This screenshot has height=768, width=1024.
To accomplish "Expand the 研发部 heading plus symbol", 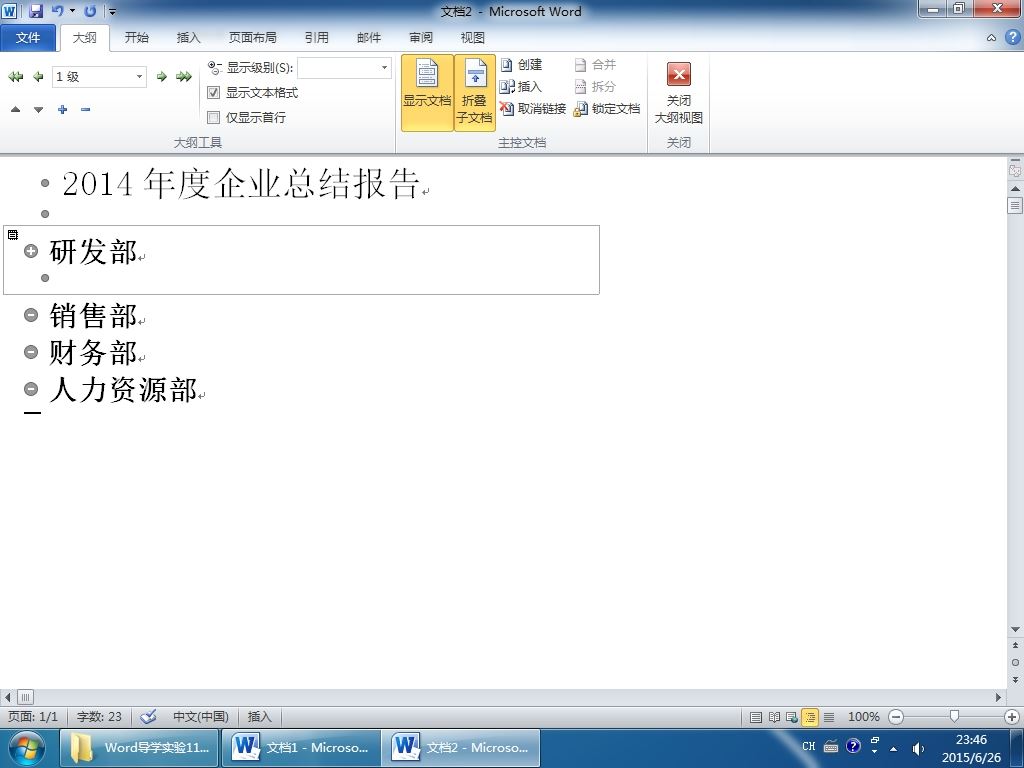I will (x=31, y=251).
